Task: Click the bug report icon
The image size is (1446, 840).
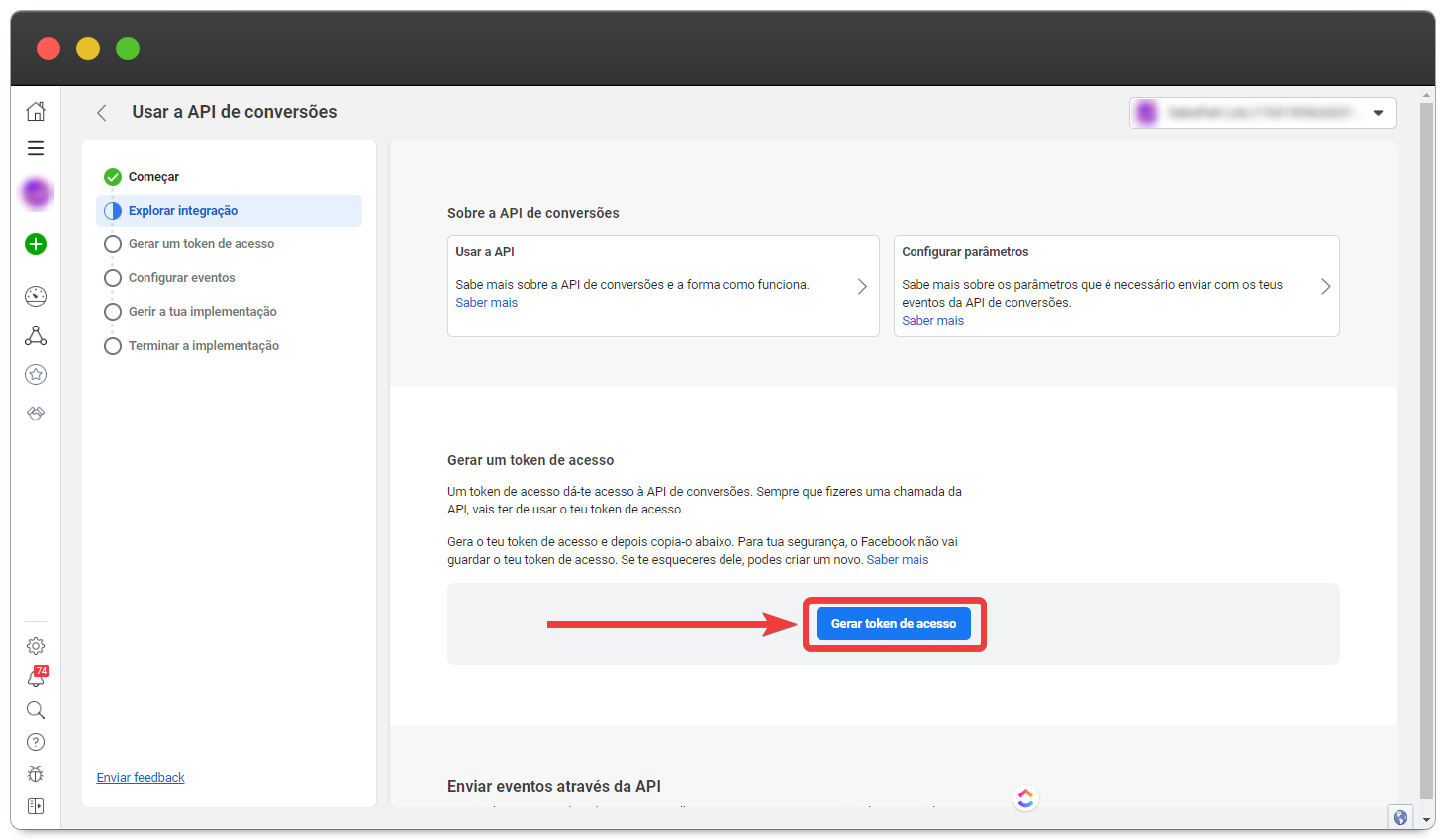Action: coord(36,774)
